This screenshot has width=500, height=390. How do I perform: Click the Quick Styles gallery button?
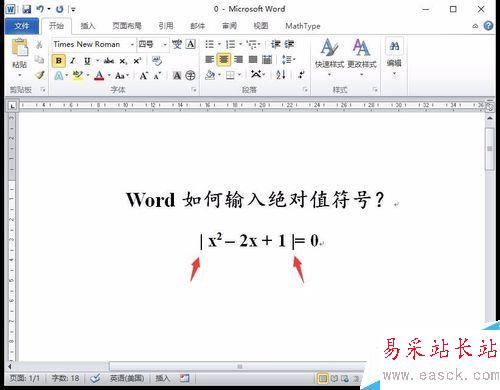click(329, 57)
